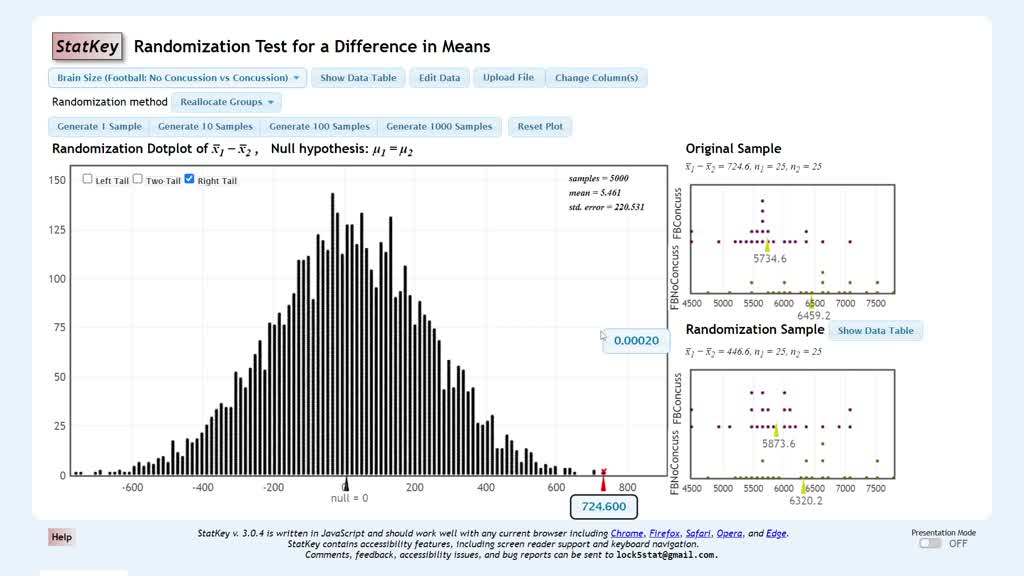Enable the Two-Tail checkbox
The image size is (1024, 576).
(x=137, y=179)
